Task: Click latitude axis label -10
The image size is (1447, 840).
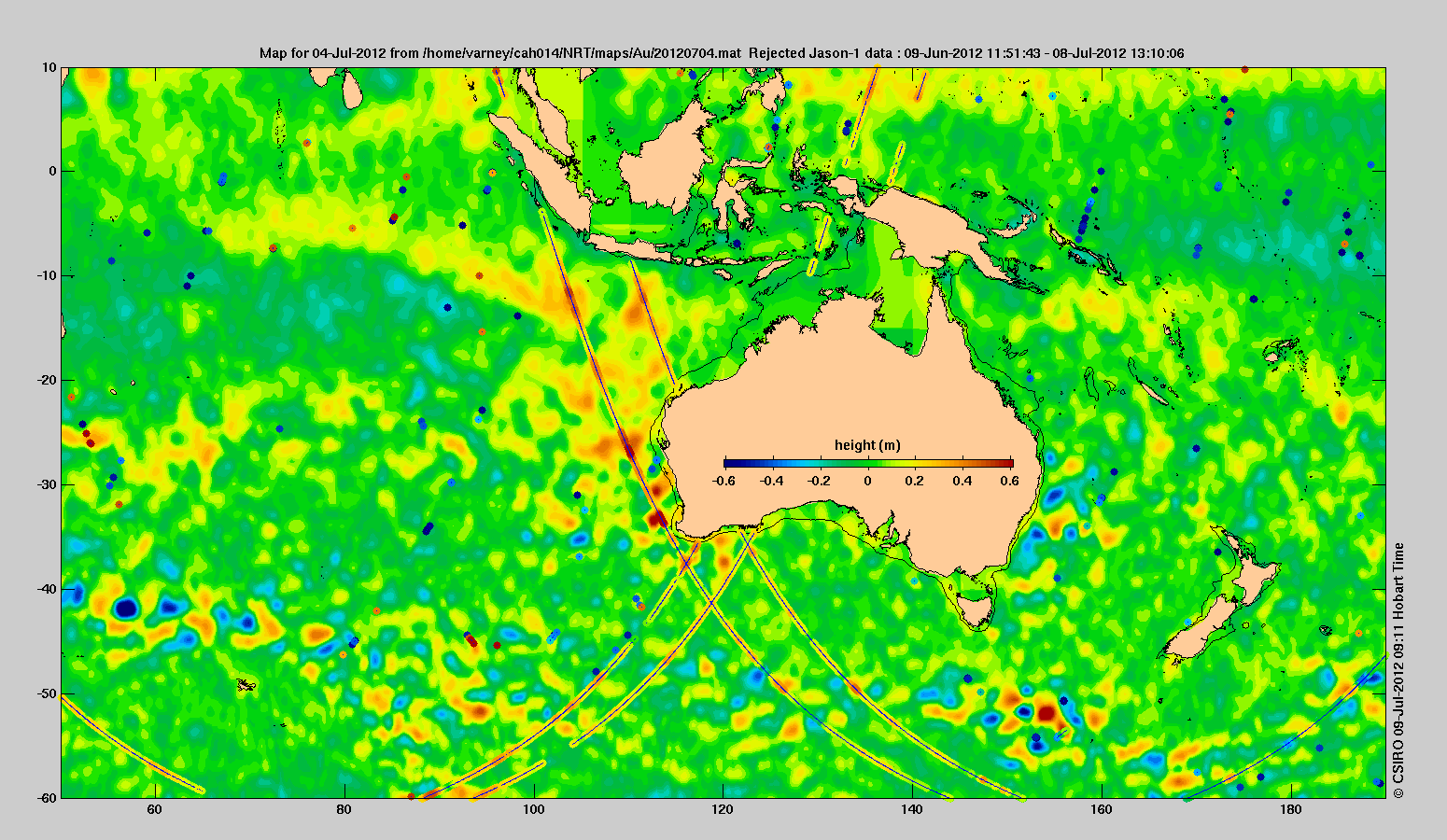Action: pos(47,276)
